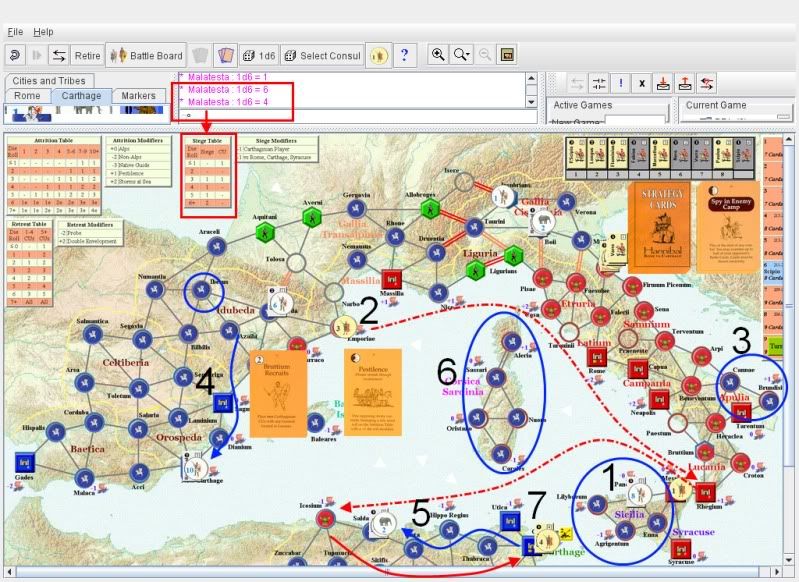Click the black X server toolbar icon
Screen dimensions: 799x582
tap(642, 83)
